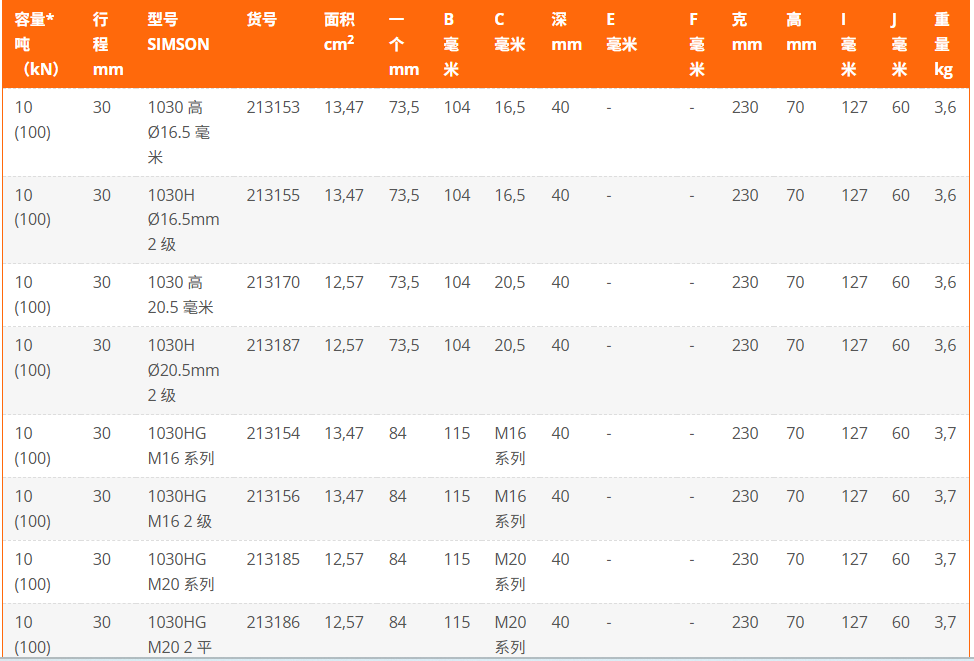Select article number 213156
The width and height of the screenshot is (974, 661).
(273, 496)
